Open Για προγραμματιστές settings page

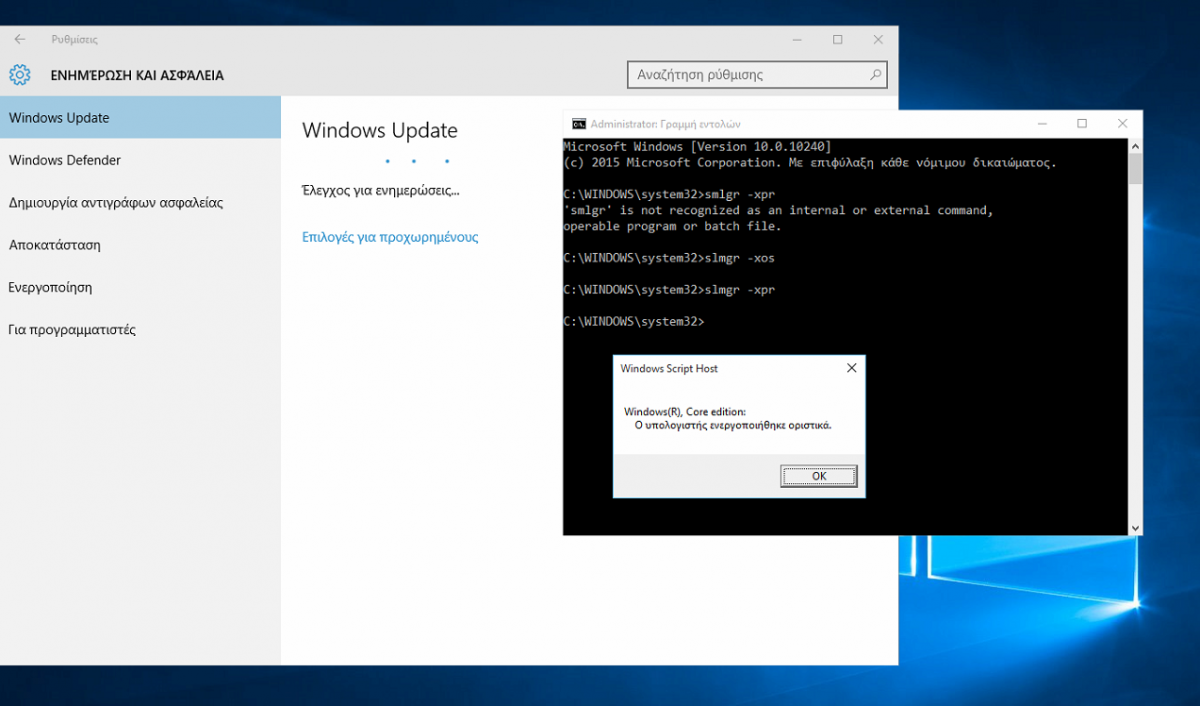(x=140, y=329)
